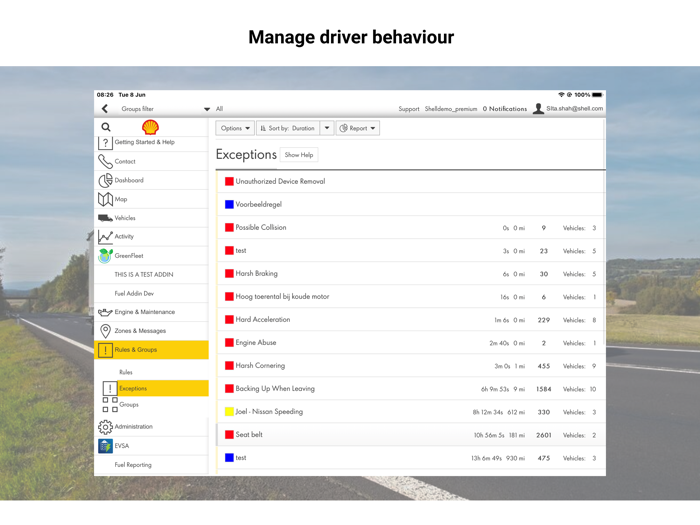Click count 455 in Harsh Cornering row

[544, 366]
